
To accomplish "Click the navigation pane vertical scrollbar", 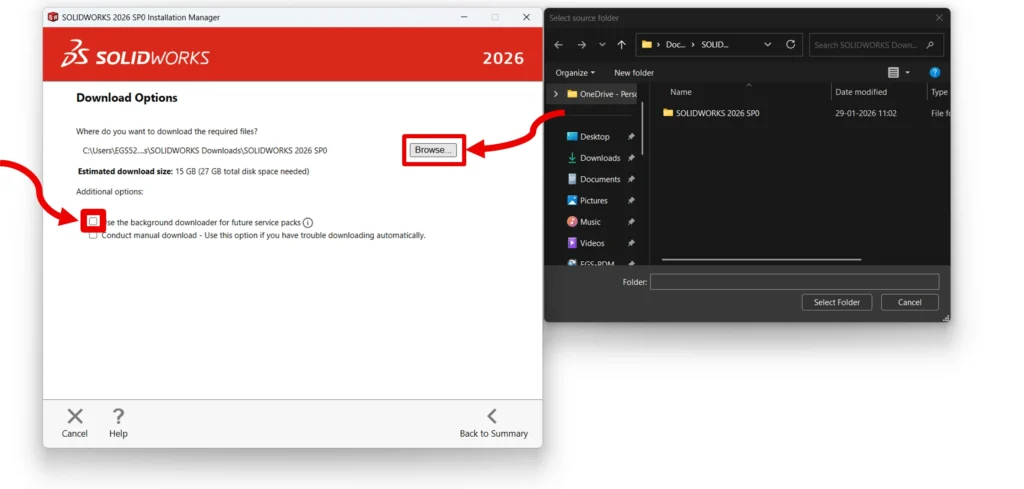I will pos(643,127).
